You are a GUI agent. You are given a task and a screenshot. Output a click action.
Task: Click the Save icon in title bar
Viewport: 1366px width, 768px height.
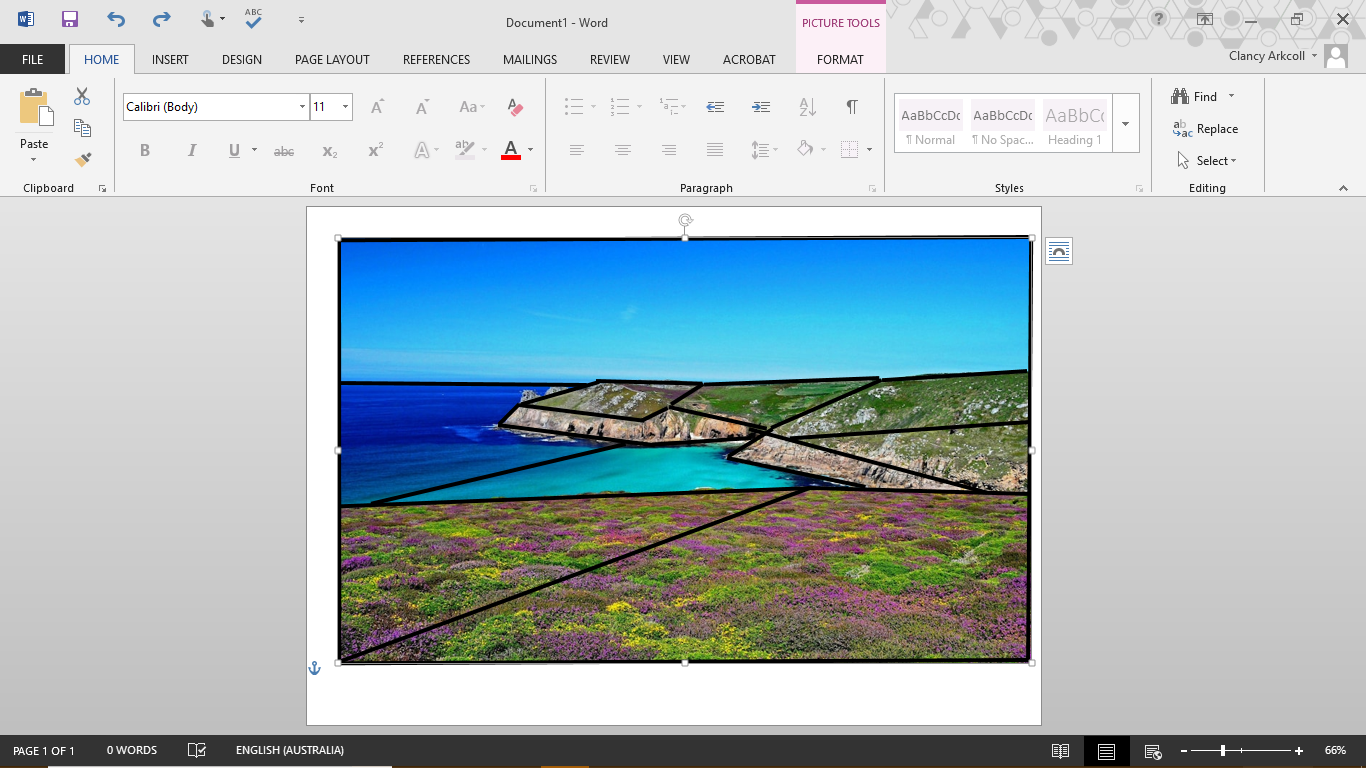tap(69, 19)
